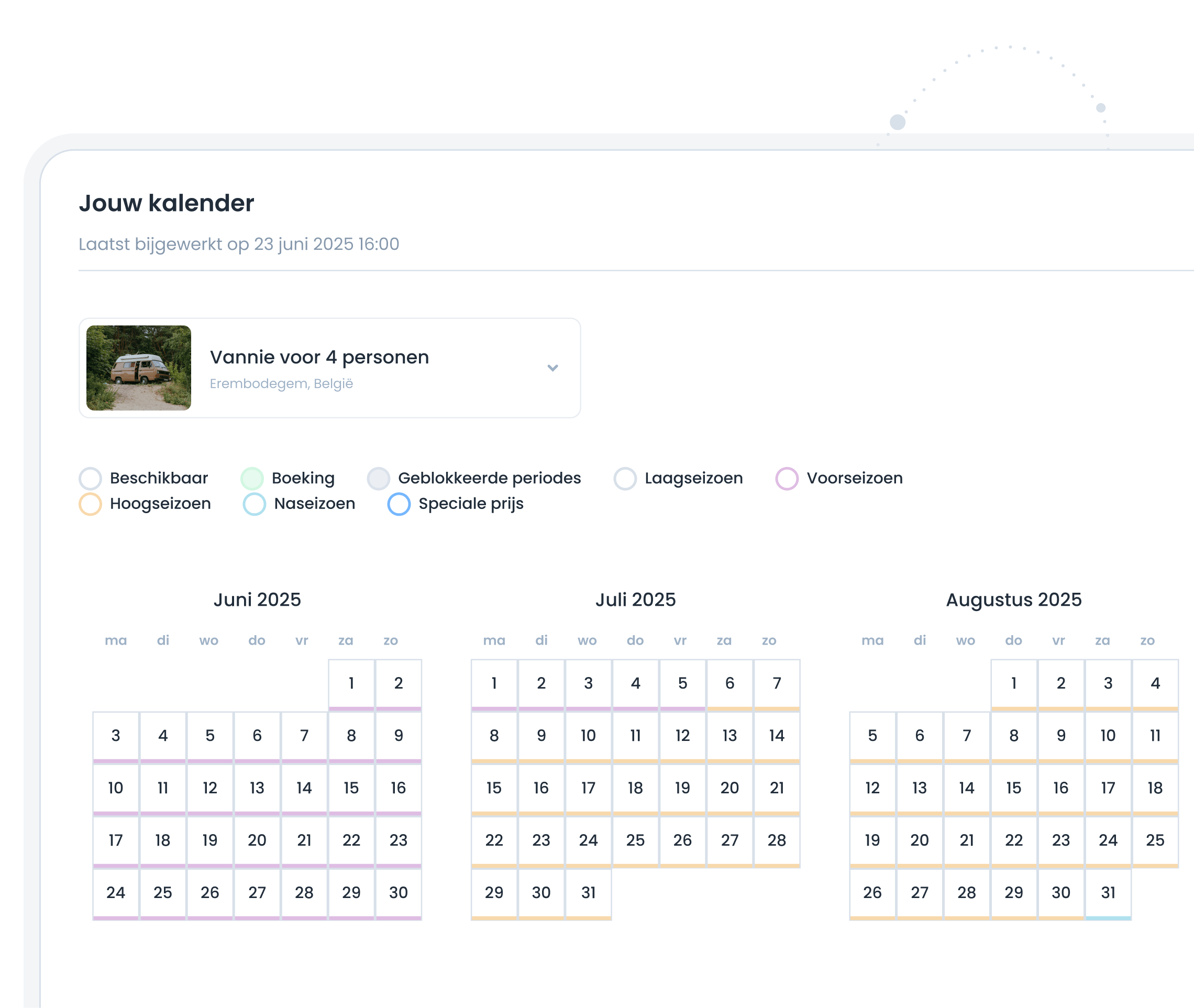Enable the Voorseizoen filter circle

pyautogui.click(x=789, y=478)
